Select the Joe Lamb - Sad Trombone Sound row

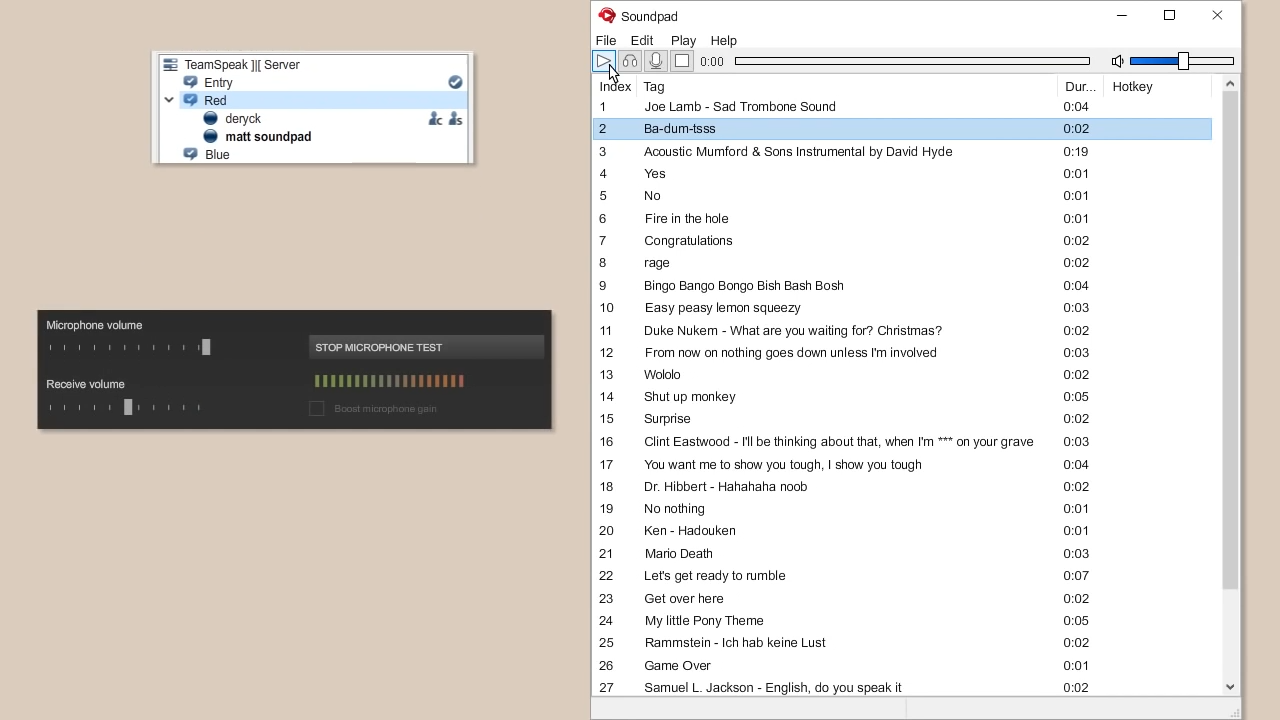pyautogui.click(x=902, y=107)
